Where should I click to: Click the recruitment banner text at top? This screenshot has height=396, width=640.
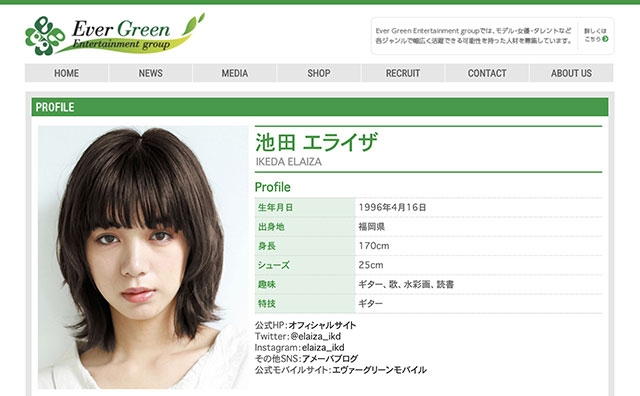(473, 36)
